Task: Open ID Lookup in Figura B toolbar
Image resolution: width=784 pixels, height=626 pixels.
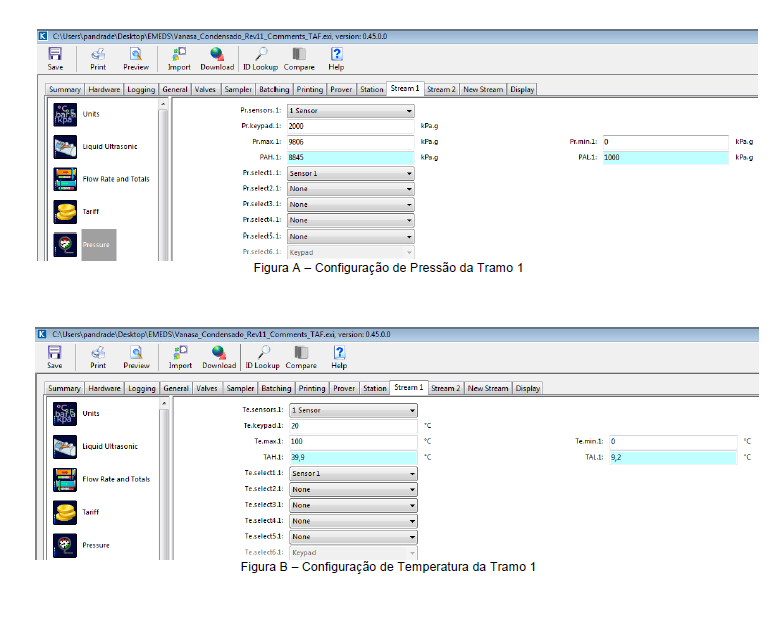Action: pos(263,352)
